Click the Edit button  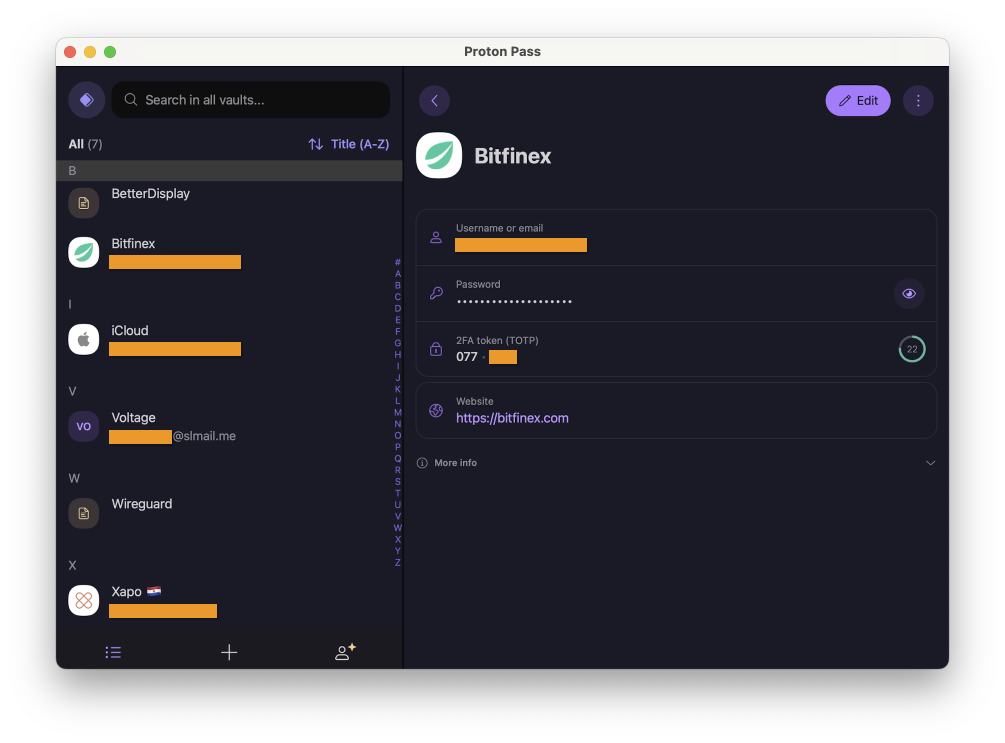coord(858,101)
